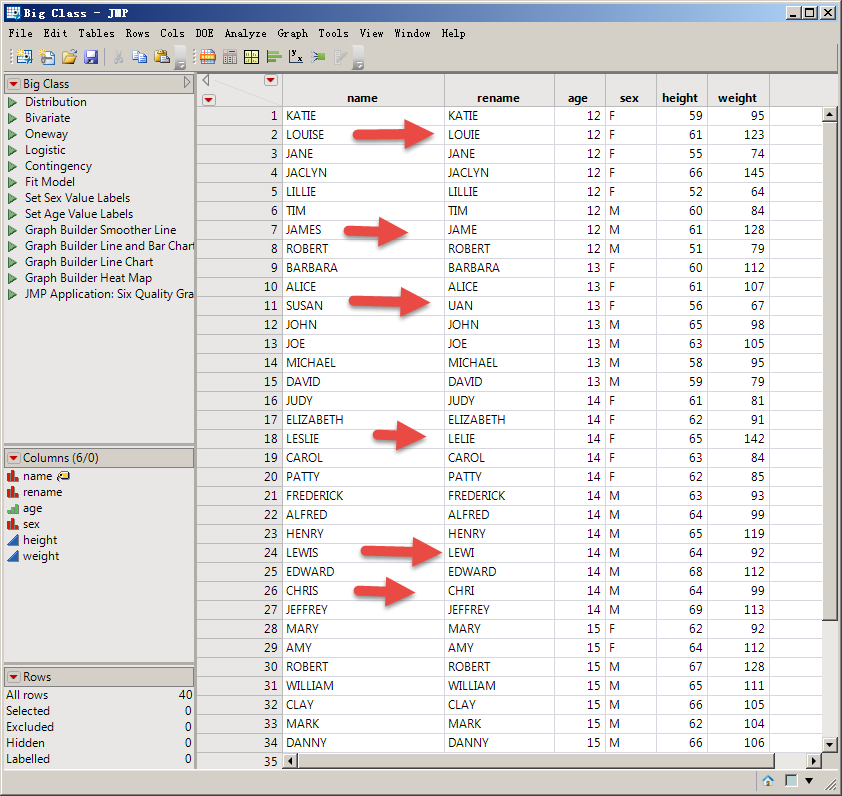
Task: Click the Save floppy disk icon
Action: [91, 57]
